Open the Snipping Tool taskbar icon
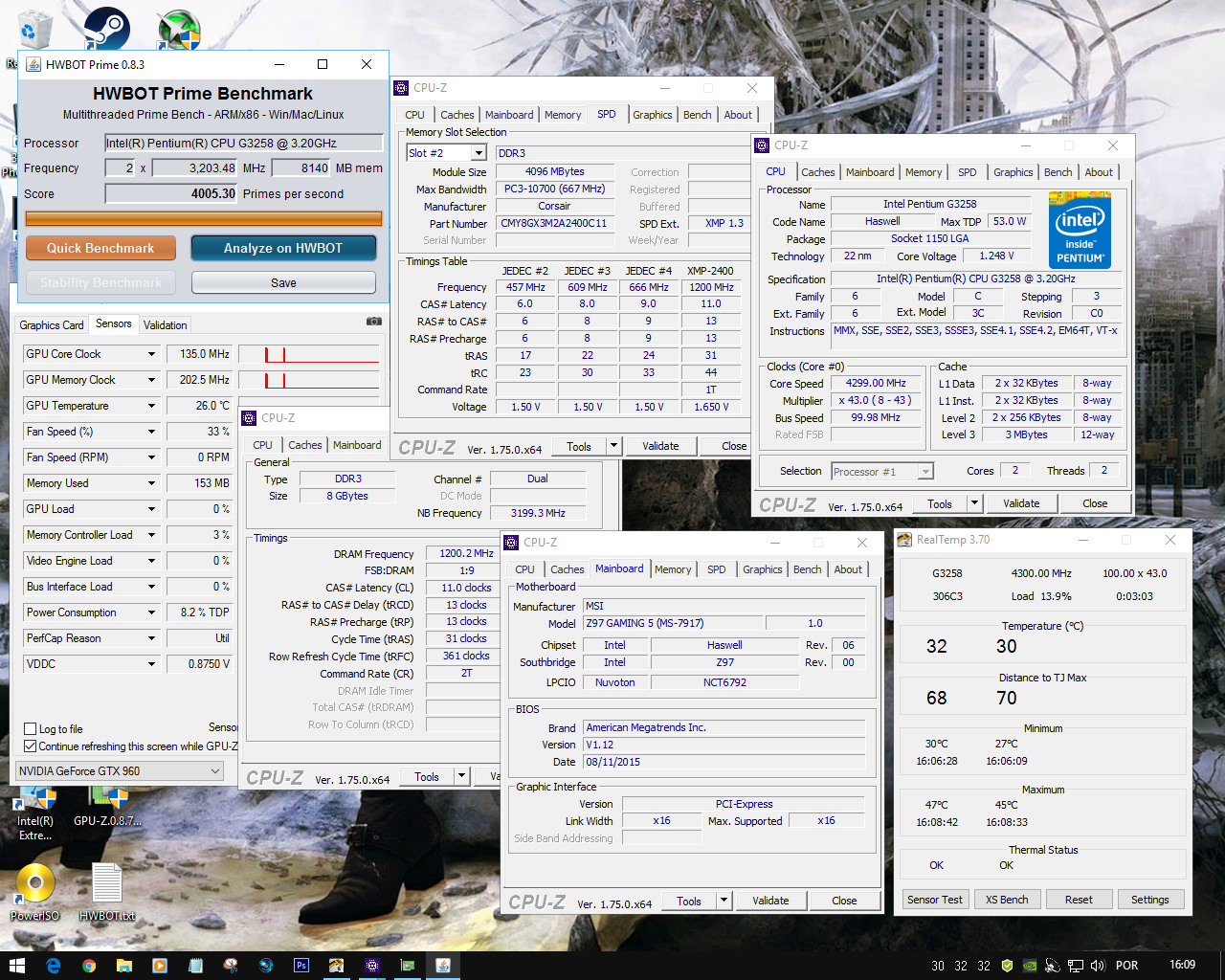 pos(231,966)
